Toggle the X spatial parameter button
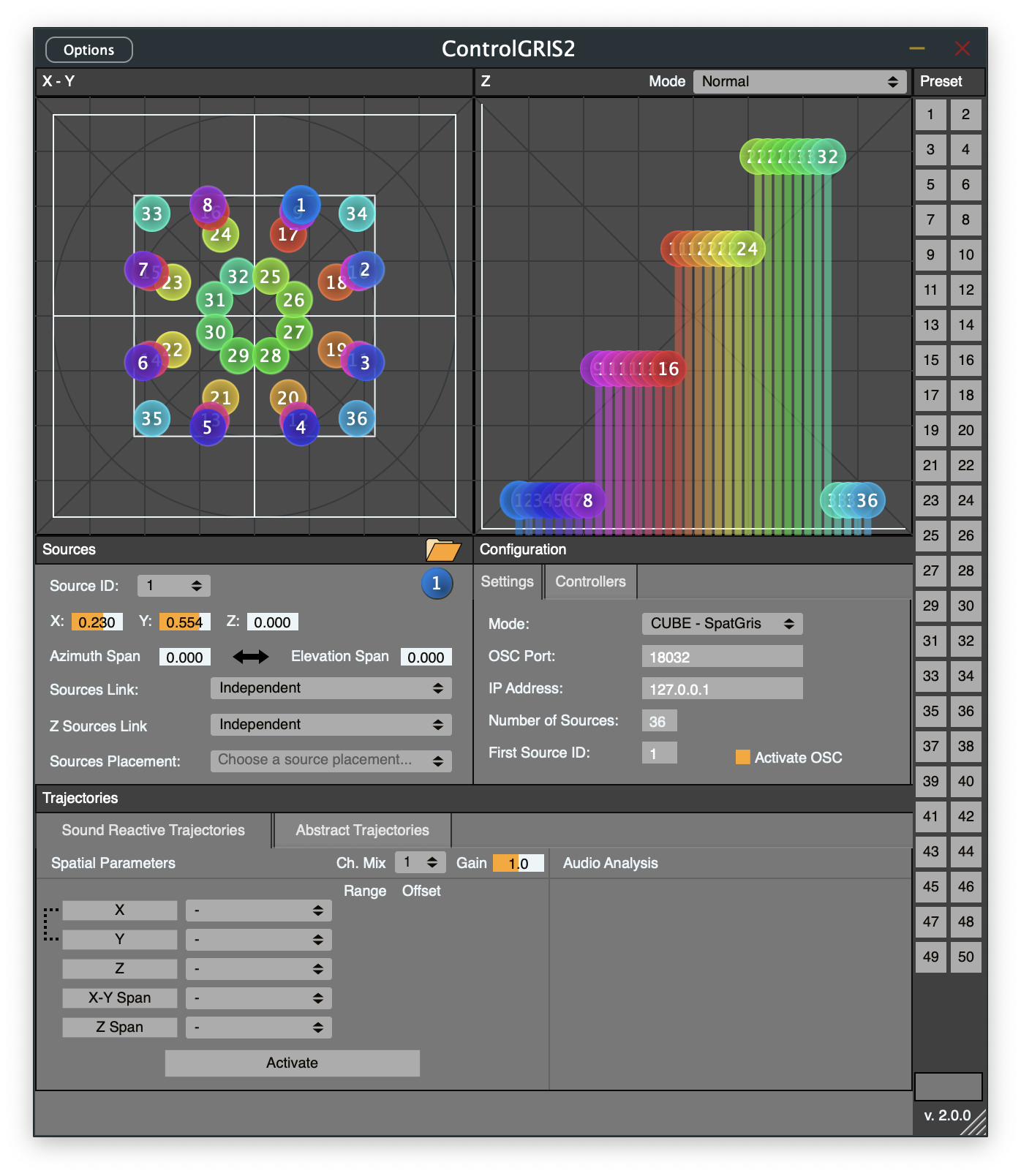The height and width of the screenshot is (1176, 1021). pyautogui.click(x=120, y=911)
